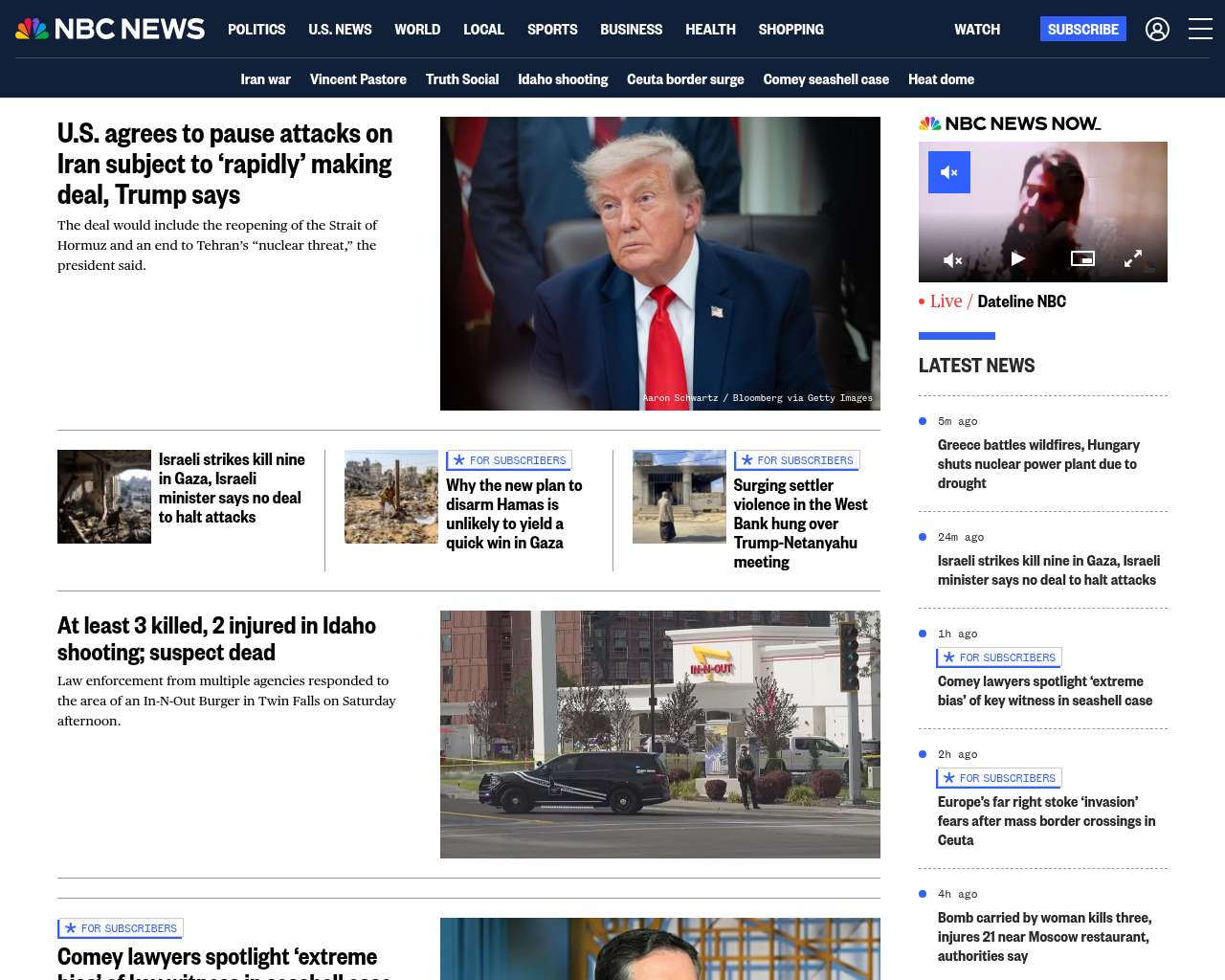This screenshot has width=1225, height=980.
Task: Open the user account profile icon
Action: pos(1157,30)
